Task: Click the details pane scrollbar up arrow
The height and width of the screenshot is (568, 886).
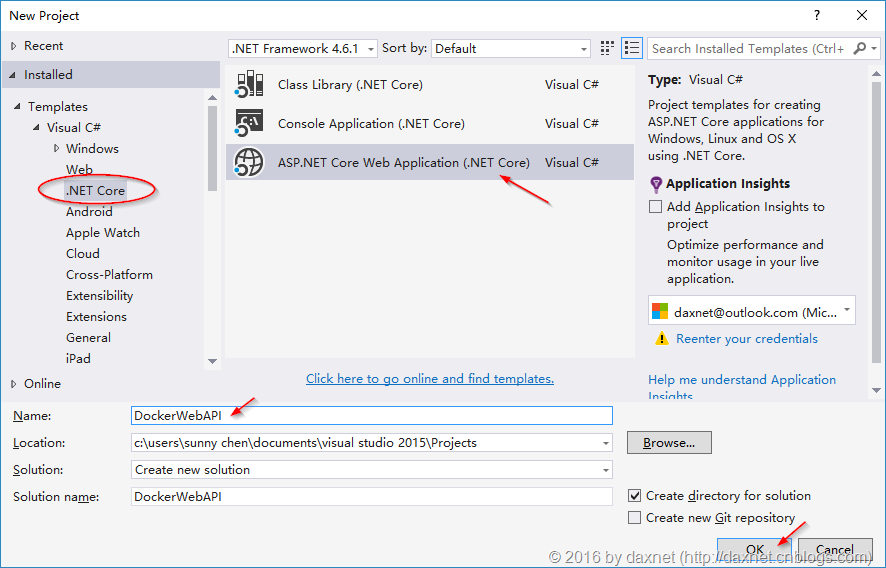Action: pyautogui.click(x=876, y=74)
